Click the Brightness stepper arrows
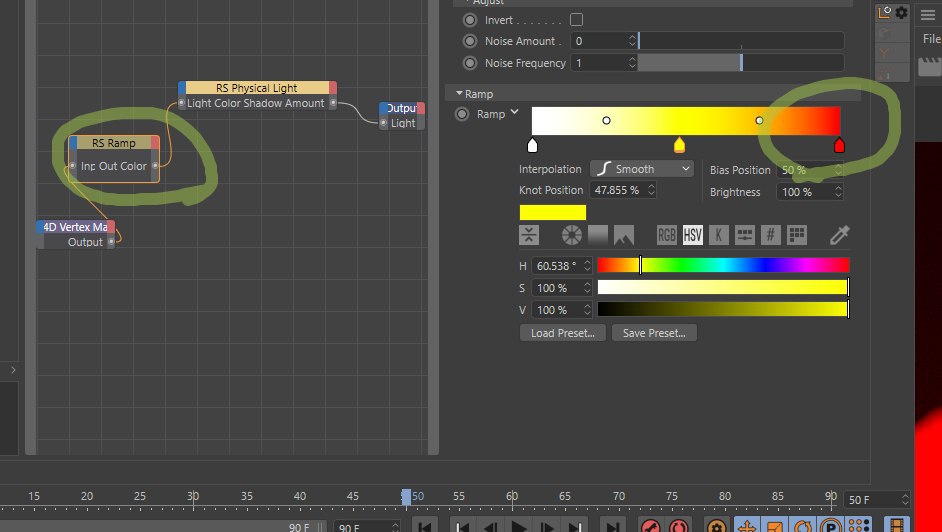This screenshot has width=942, height=532. pyautogui.click(x=838, y=192)
